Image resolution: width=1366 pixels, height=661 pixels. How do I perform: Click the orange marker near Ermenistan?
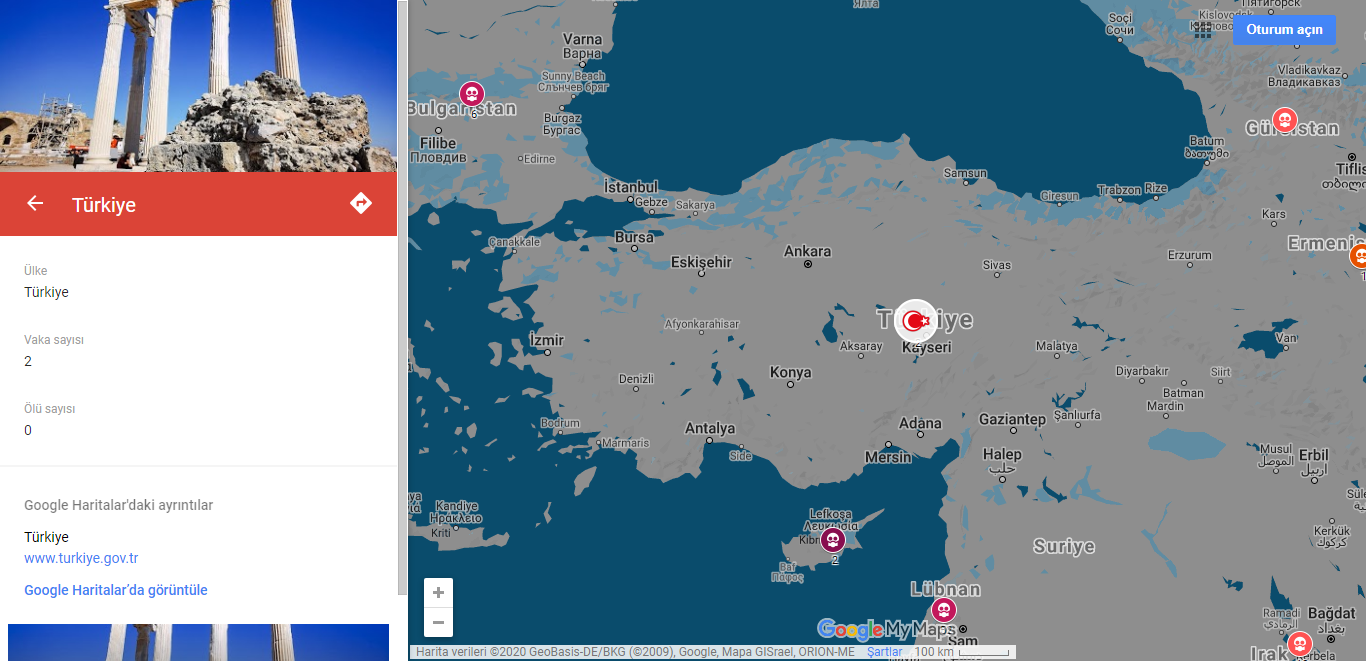[x=1359, y=256]
